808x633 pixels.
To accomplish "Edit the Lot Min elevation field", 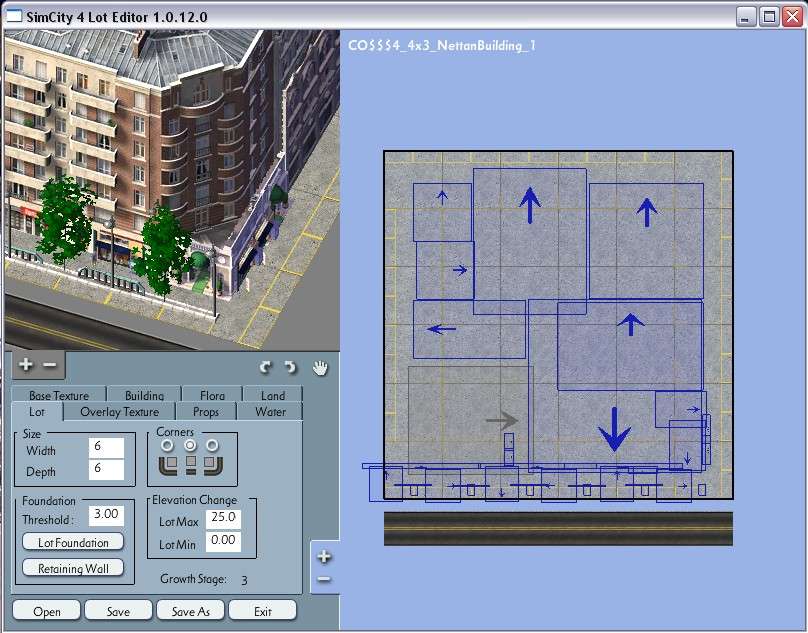I will [x=223, y=541].
